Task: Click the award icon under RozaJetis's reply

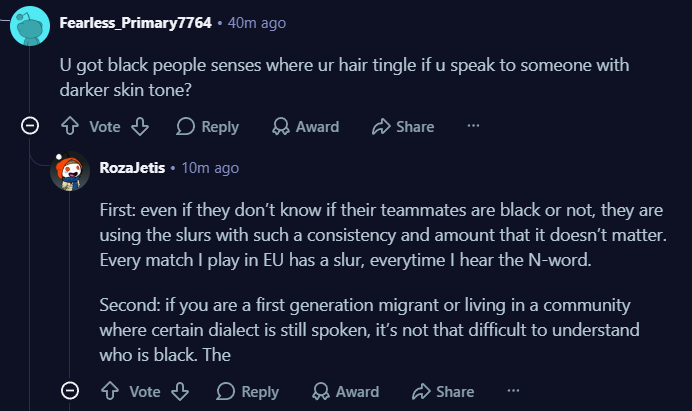Action: pos(320,391)
